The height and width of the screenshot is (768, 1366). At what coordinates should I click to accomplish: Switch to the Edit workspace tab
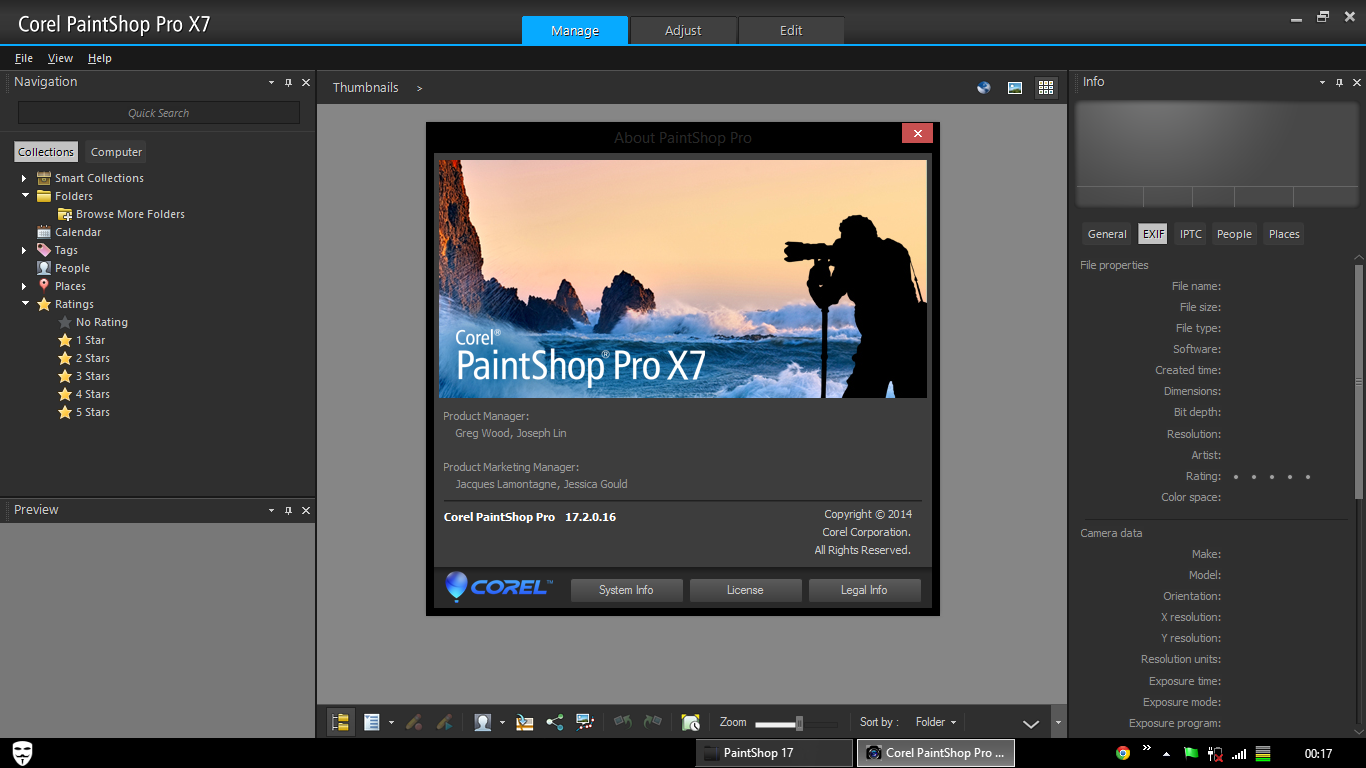[791, 31]
